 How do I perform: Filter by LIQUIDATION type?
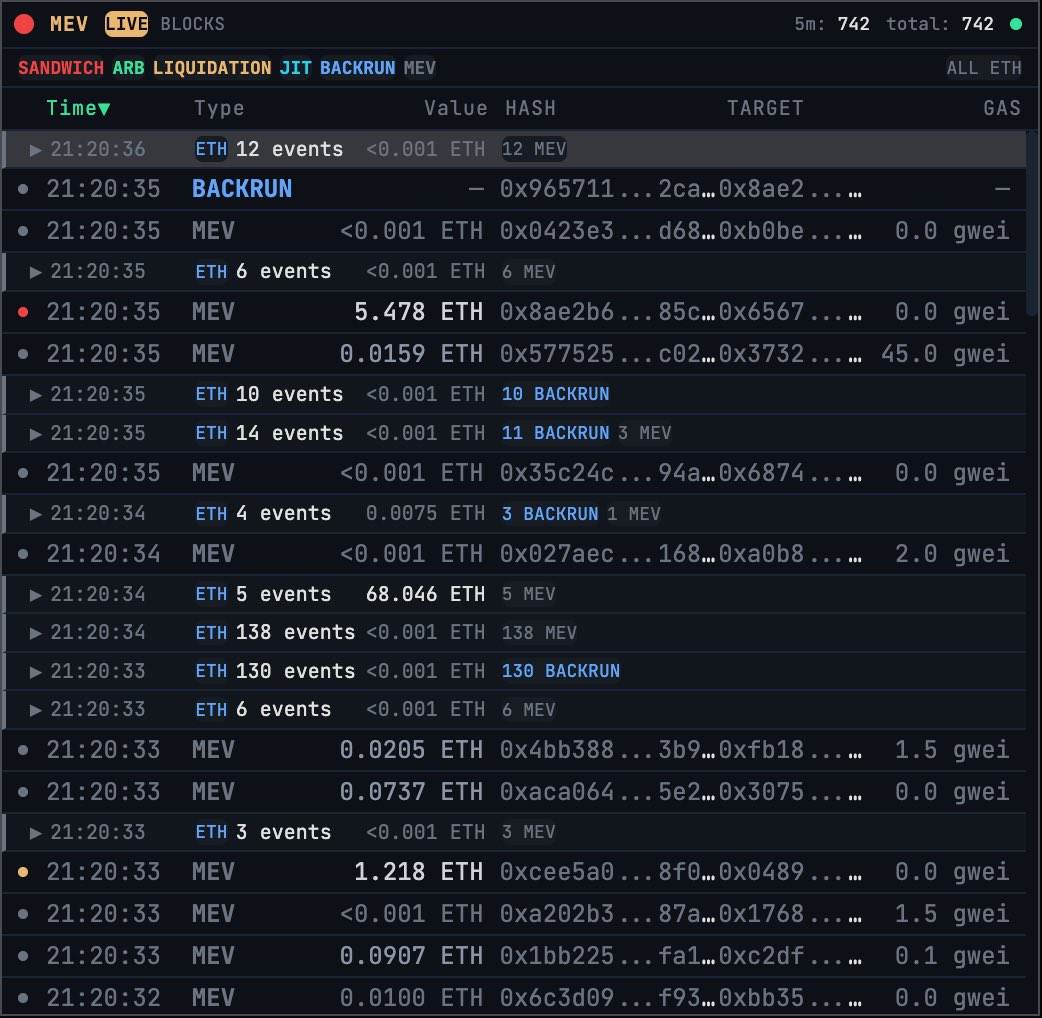[x=212, y=68]
